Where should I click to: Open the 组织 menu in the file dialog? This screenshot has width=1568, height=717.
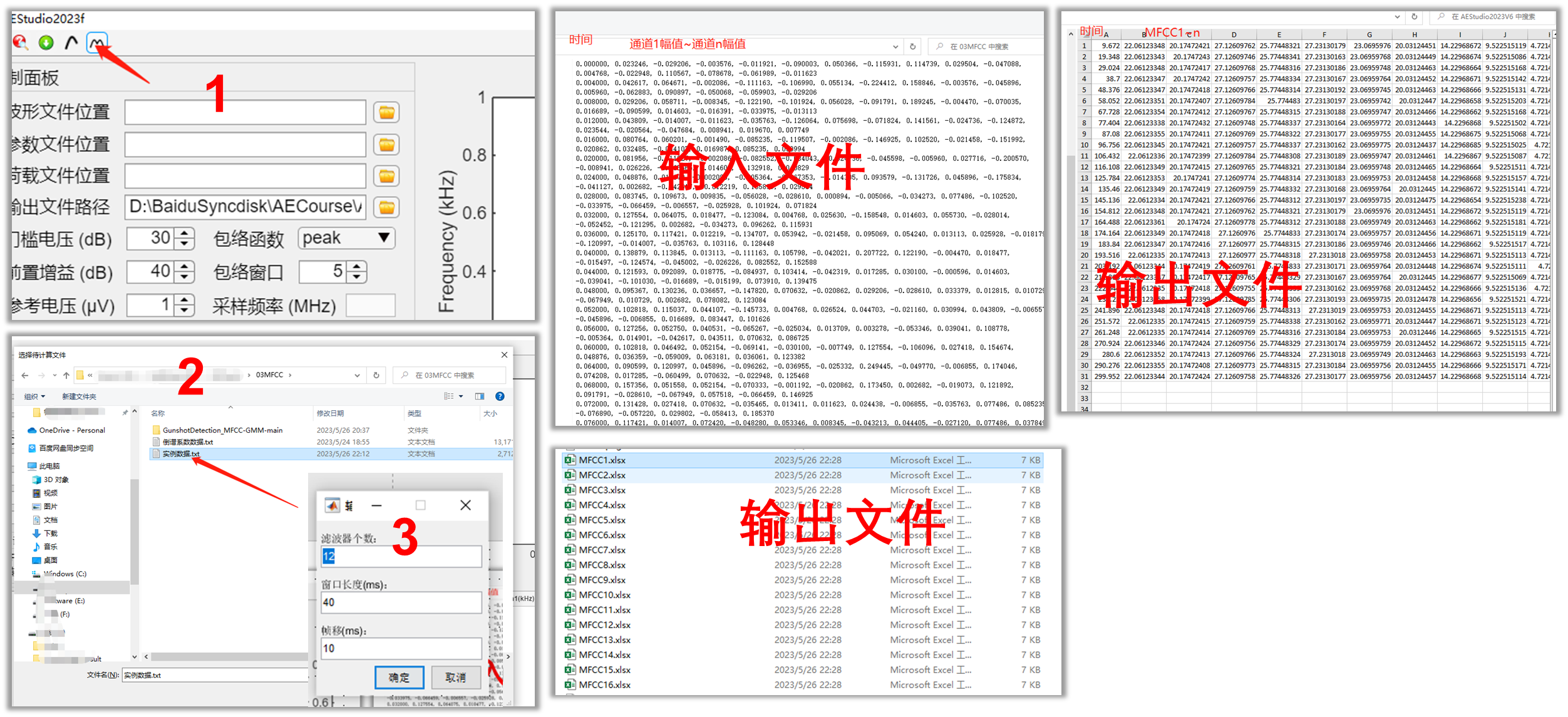coord(33,397)
